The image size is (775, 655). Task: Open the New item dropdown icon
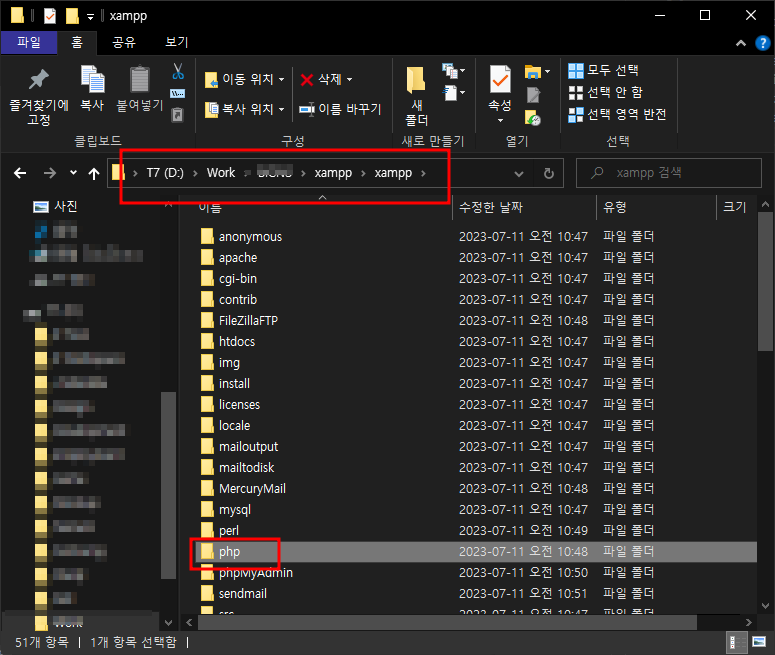tap(453, 71)
